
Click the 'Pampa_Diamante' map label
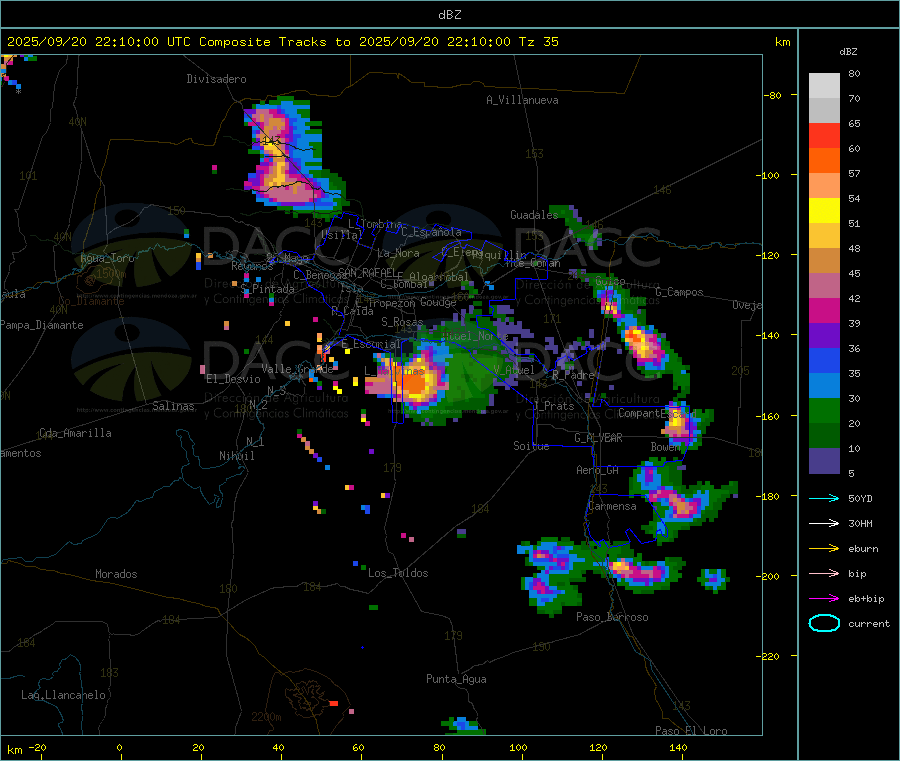point(42,325)
